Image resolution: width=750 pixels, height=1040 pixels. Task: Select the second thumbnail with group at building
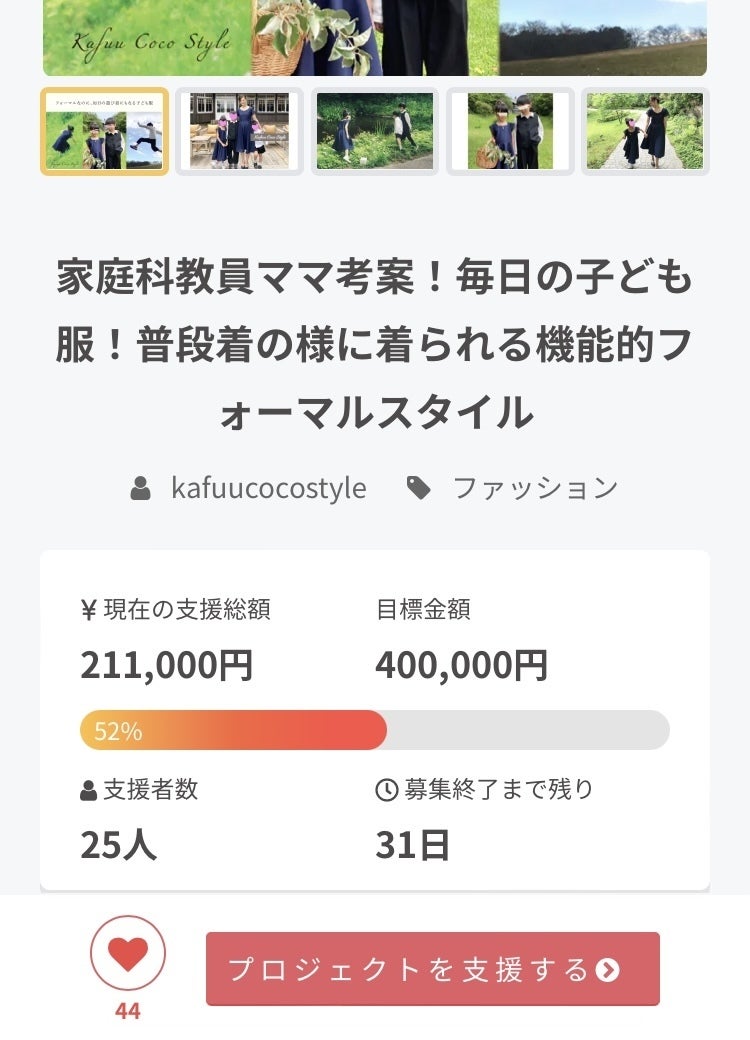point(240,131)
